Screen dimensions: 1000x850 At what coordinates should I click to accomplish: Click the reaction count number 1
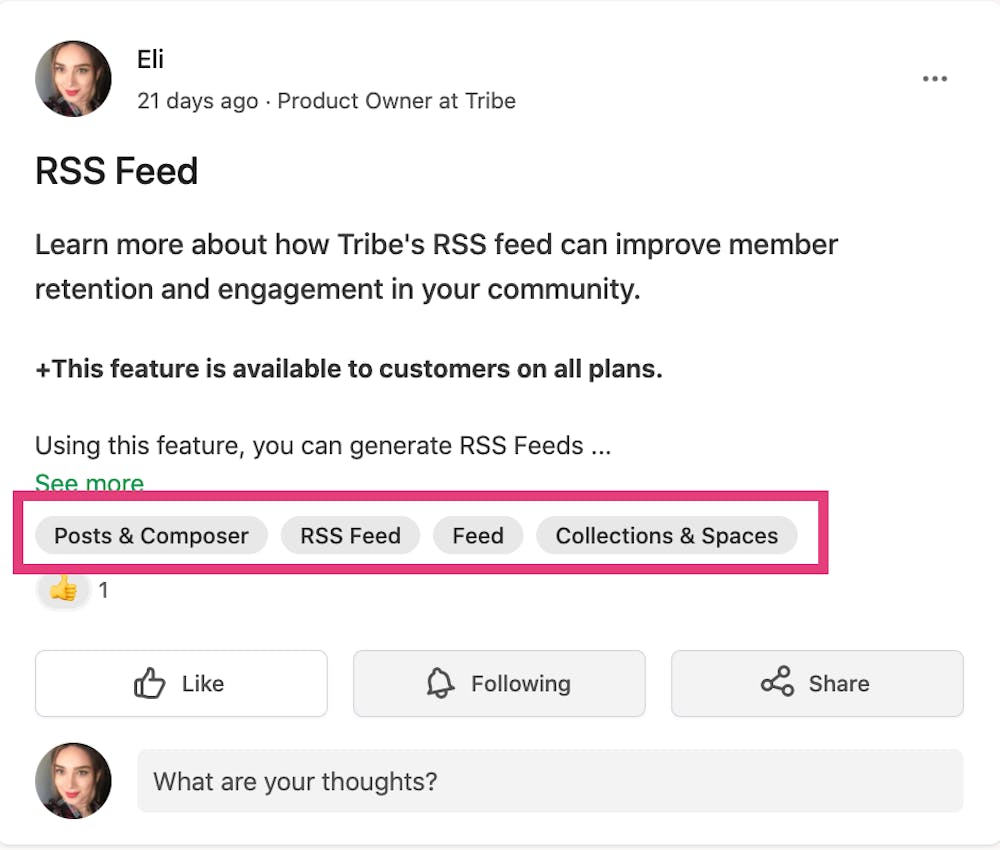point(103,590)
